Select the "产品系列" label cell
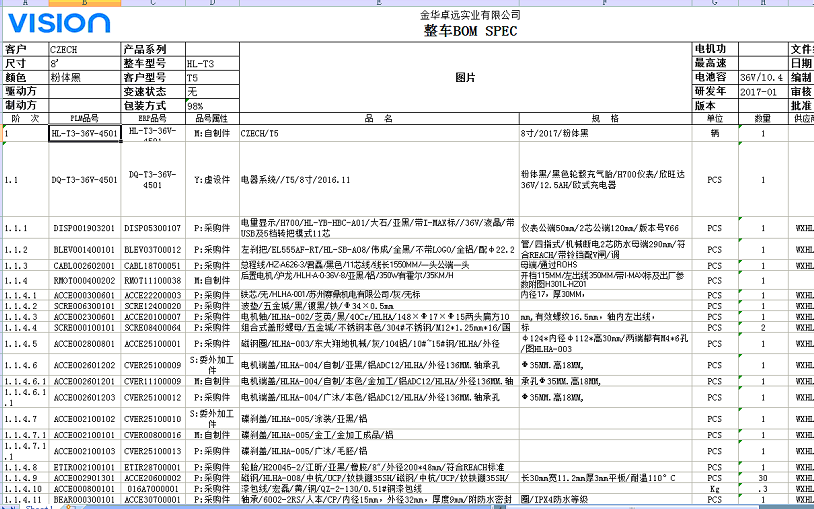 [153, 50]
